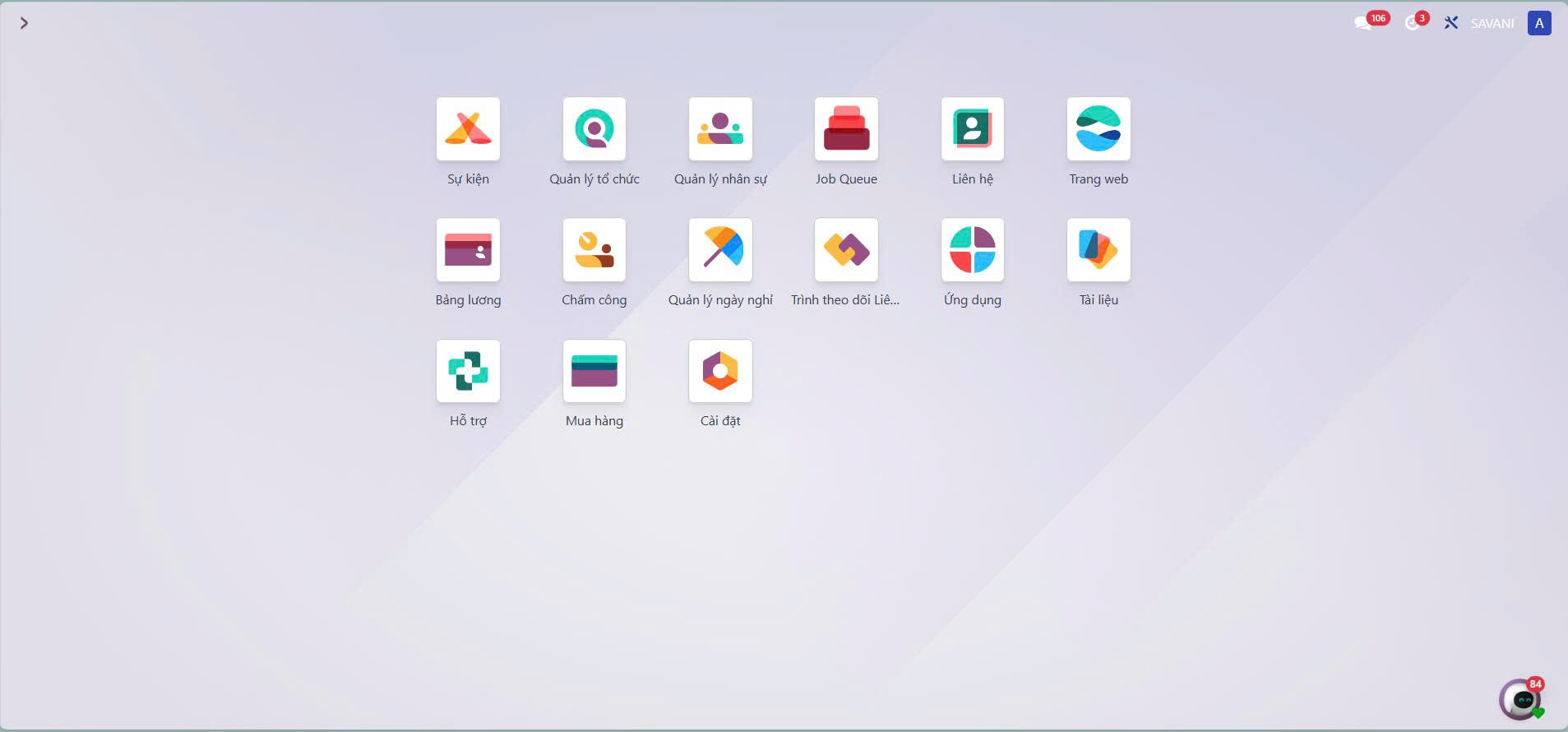Open the Liên hệ contacts app
Viewport: 1568px width, 732px height.
click(x=972, y=129)
